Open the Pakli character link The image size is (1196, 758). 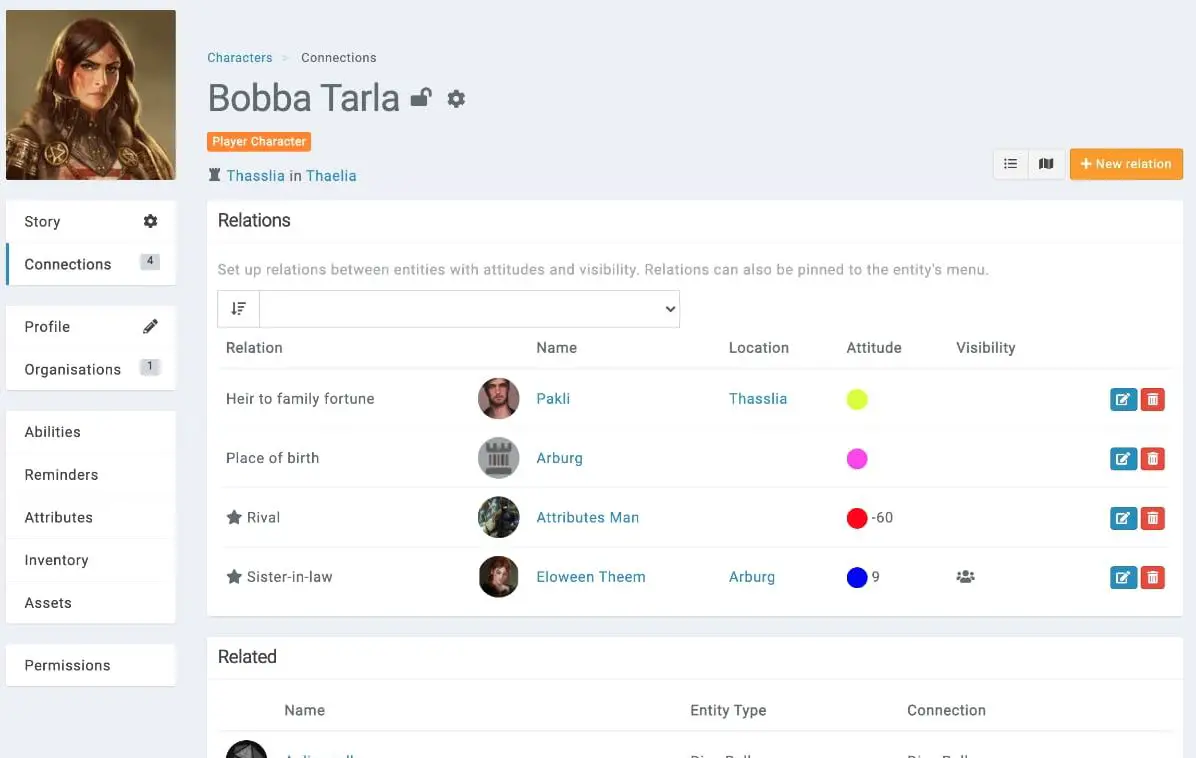(553, 398)
